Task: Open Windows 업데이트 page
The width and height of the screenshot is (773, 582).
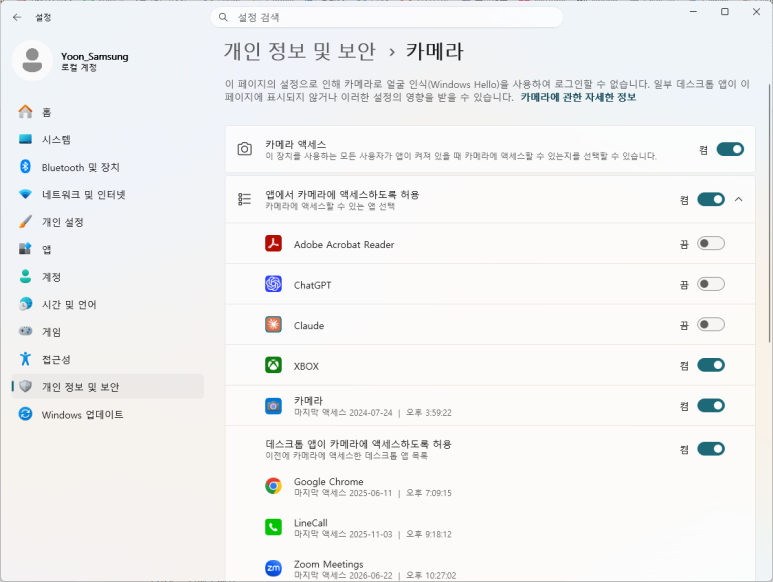Action: 107,414
